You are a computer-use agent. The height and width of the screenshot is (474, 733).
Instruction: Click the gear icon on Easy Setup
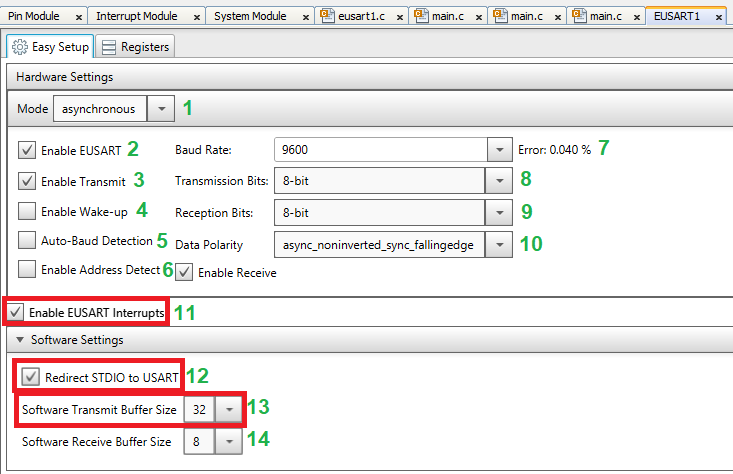click(19, 47)
